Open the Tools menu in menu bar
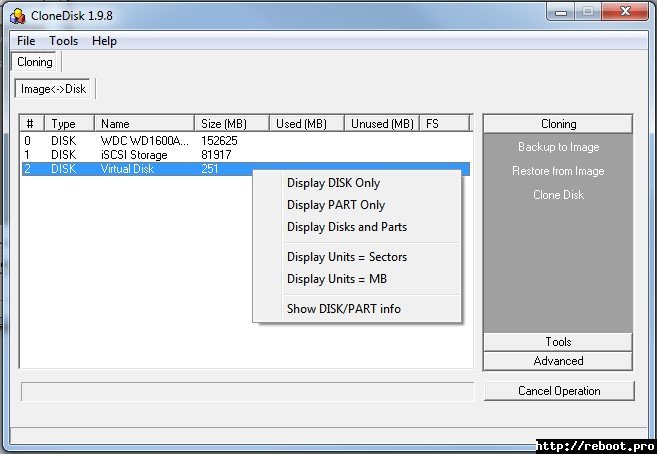Image resolution: width=657 pixels, height=454 pixels. (64, 41)
